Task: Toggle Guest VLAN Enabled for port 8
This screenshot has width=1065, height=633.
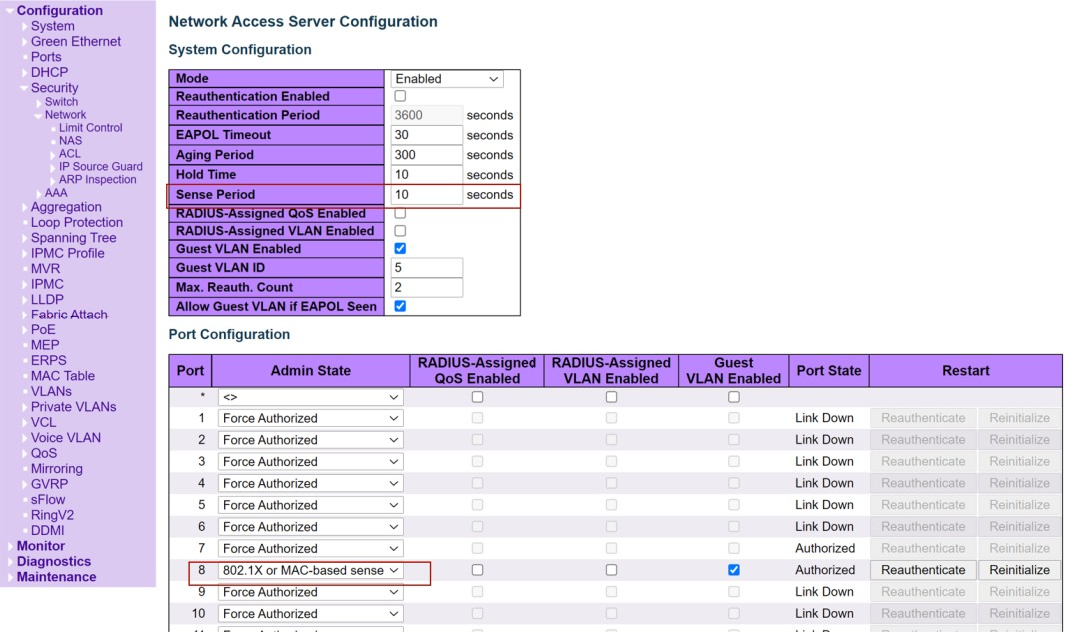Action: [733, 569]
